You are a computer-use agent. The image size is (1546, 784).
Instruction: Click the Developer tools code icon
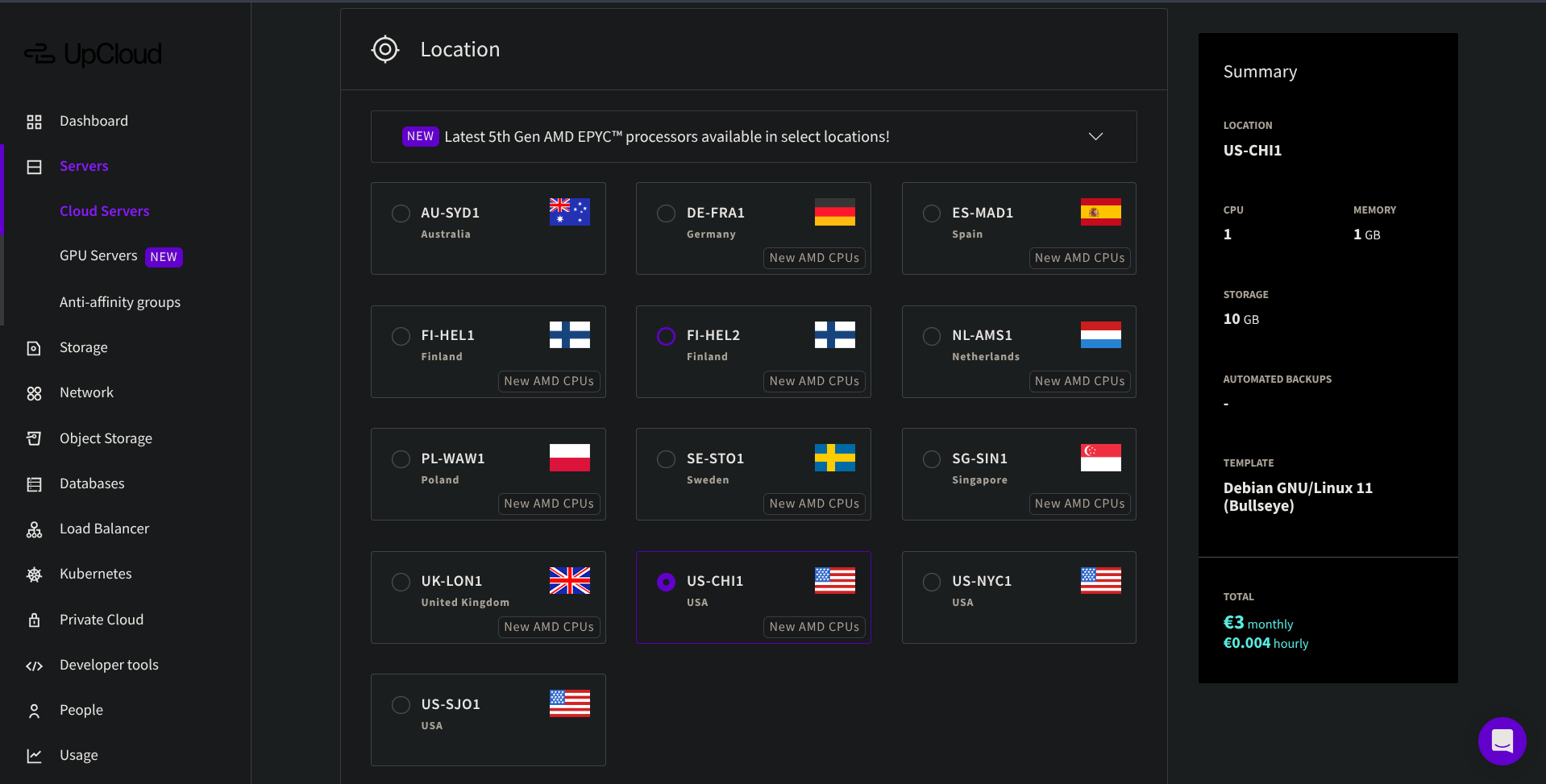tap(34, 666)
